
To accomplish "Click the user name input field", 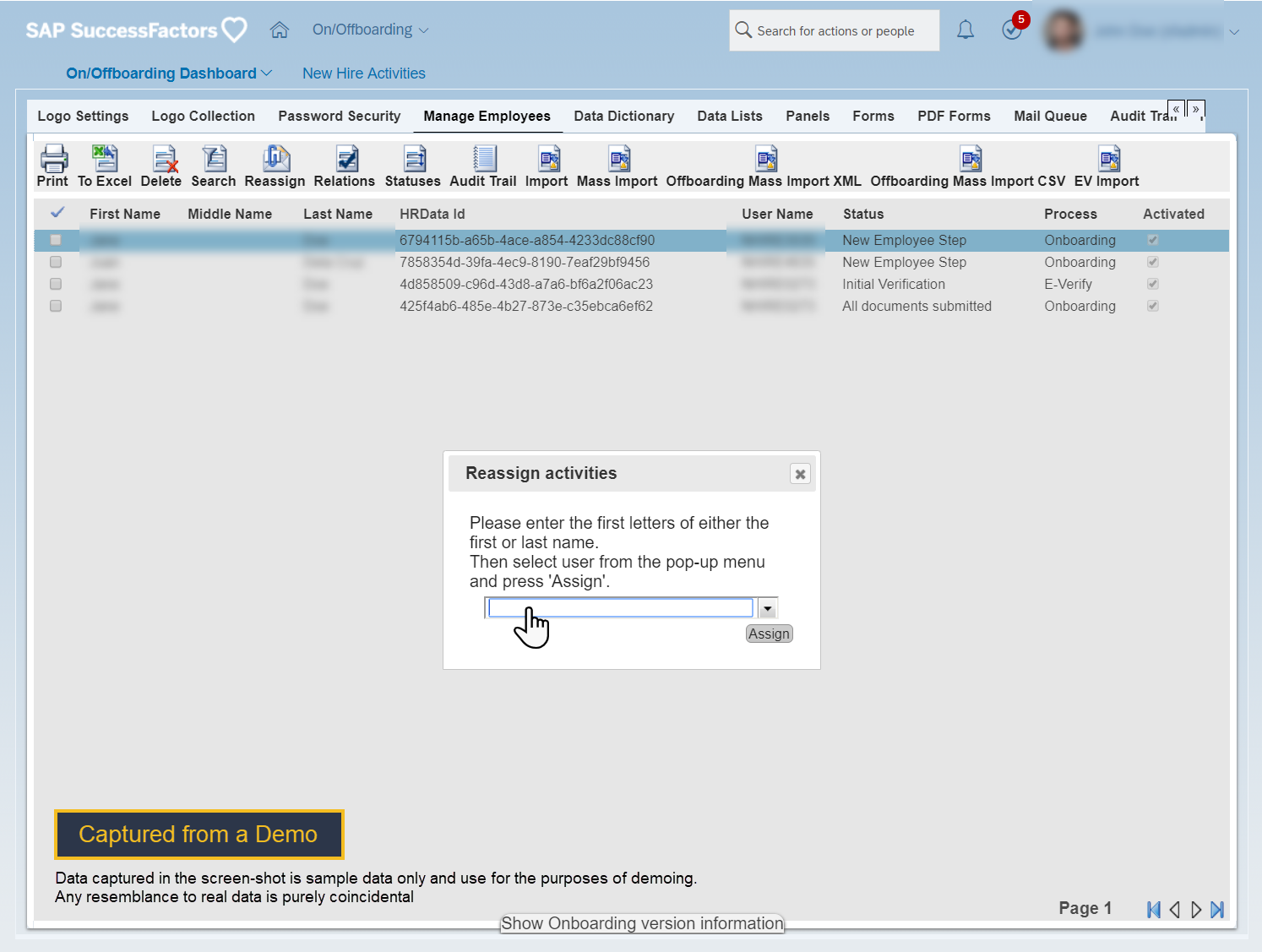I will click(x=620, y=608).
